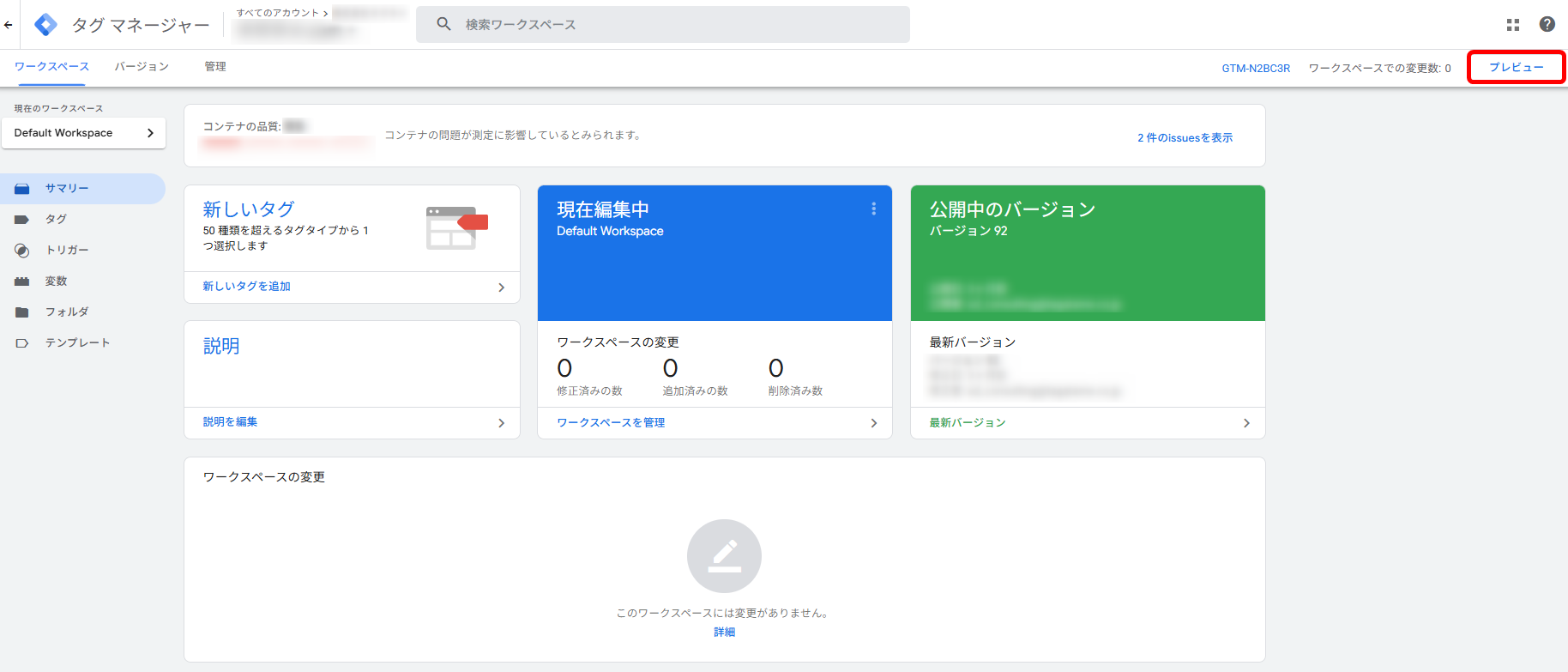Click the コンテナの品質 label
1568x672 pixels.
coord(241,127)
